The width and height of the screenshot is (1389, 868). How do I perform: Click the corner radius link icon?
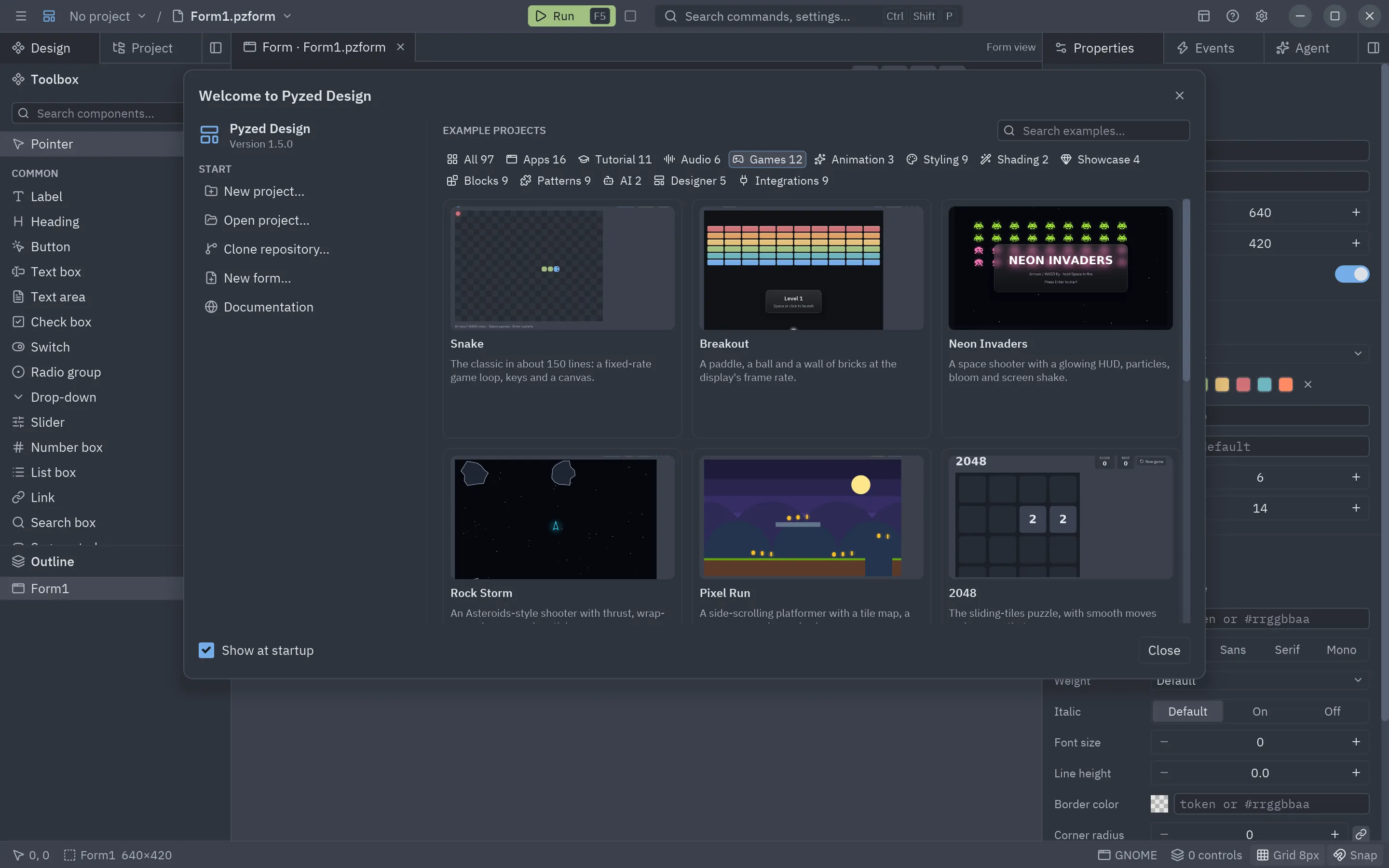point(1361,834)
